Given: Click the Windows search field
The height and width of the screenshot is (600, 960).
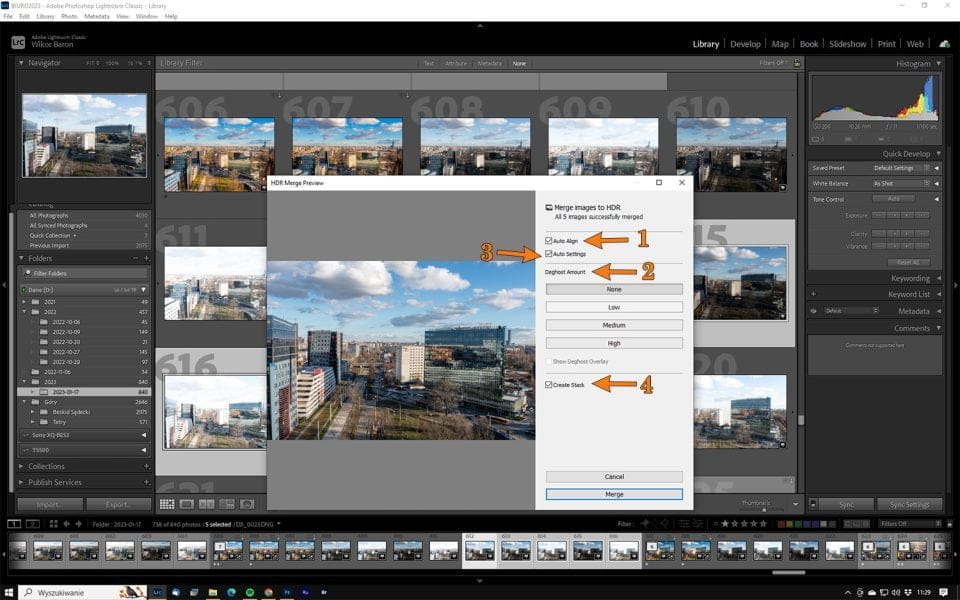Looking at the screenshot, I should pos(60,590).
